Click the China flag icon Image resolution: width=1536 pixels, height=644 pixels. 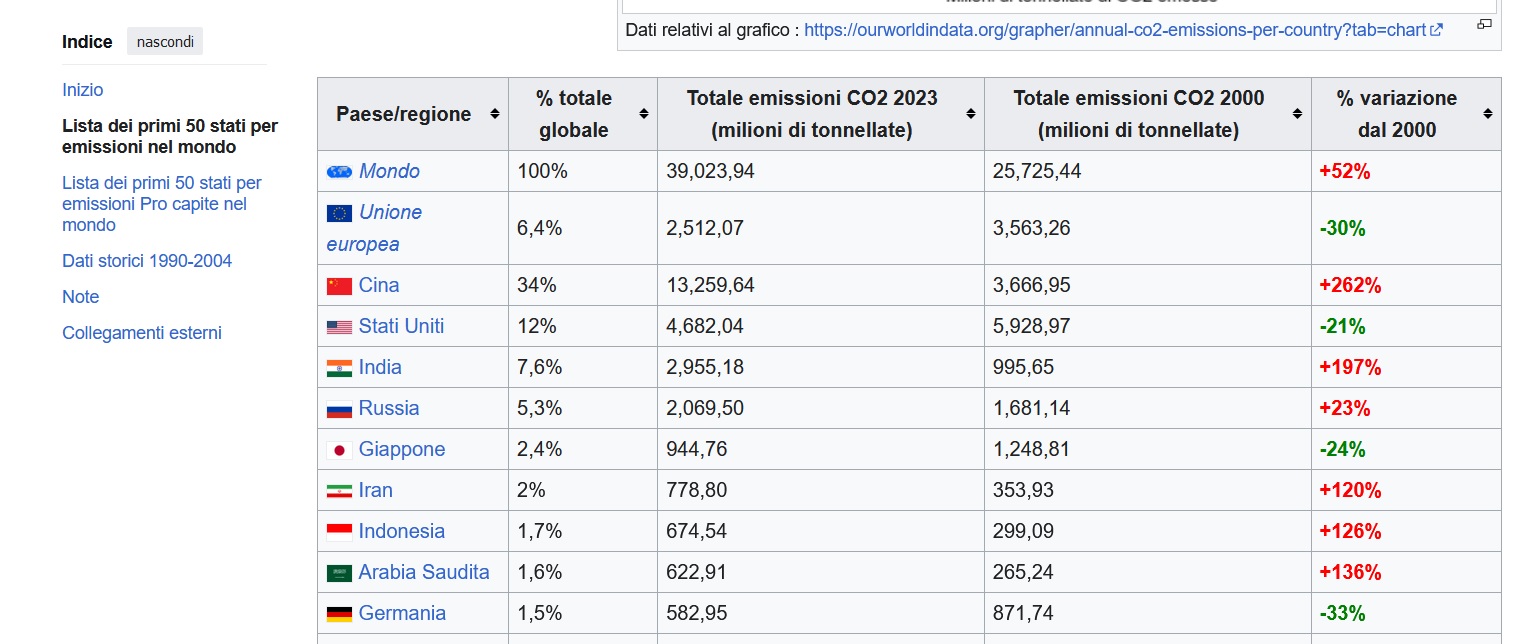[x=339, y=286]
